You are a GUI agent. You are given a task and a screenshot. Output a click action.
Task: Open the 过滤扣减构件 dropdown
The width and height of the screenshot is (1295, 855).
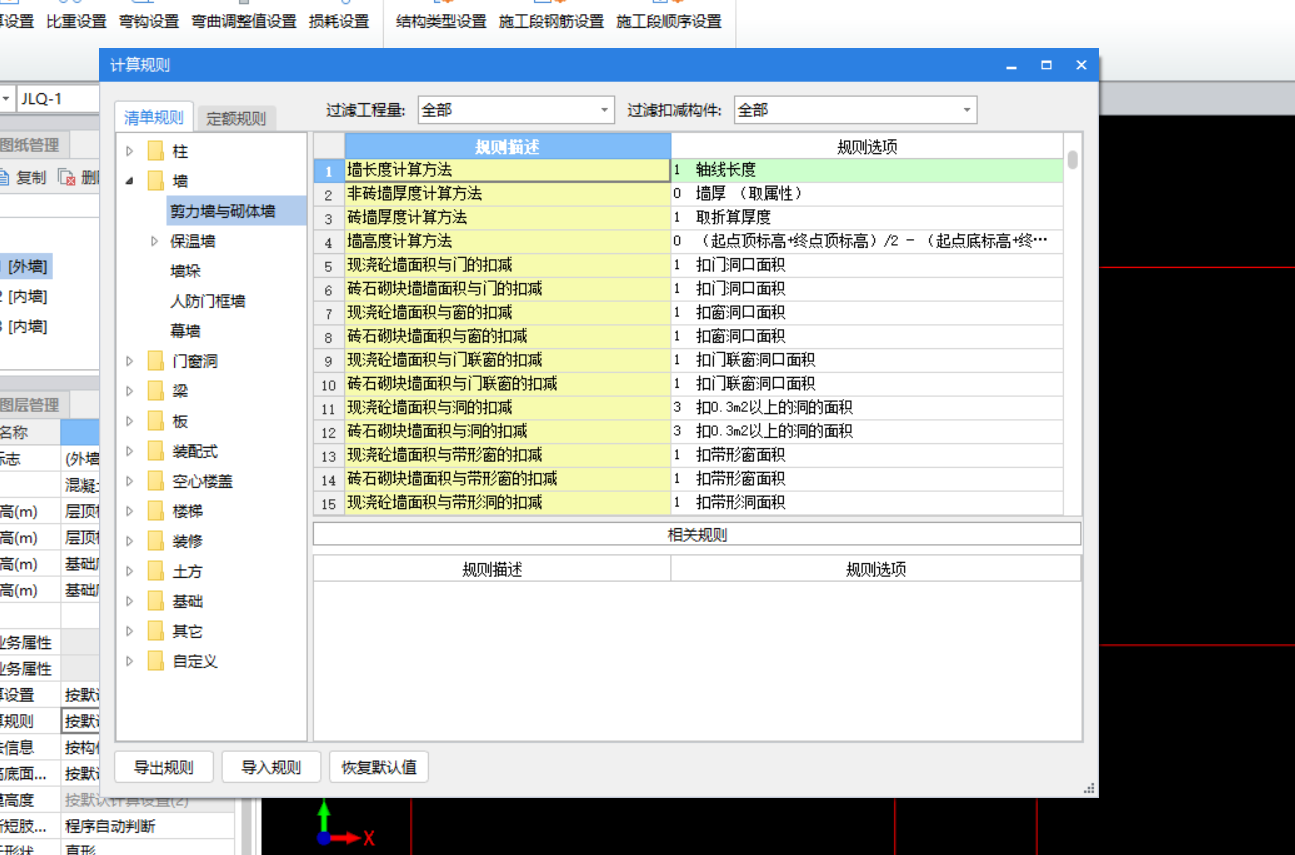coord(967,110)
